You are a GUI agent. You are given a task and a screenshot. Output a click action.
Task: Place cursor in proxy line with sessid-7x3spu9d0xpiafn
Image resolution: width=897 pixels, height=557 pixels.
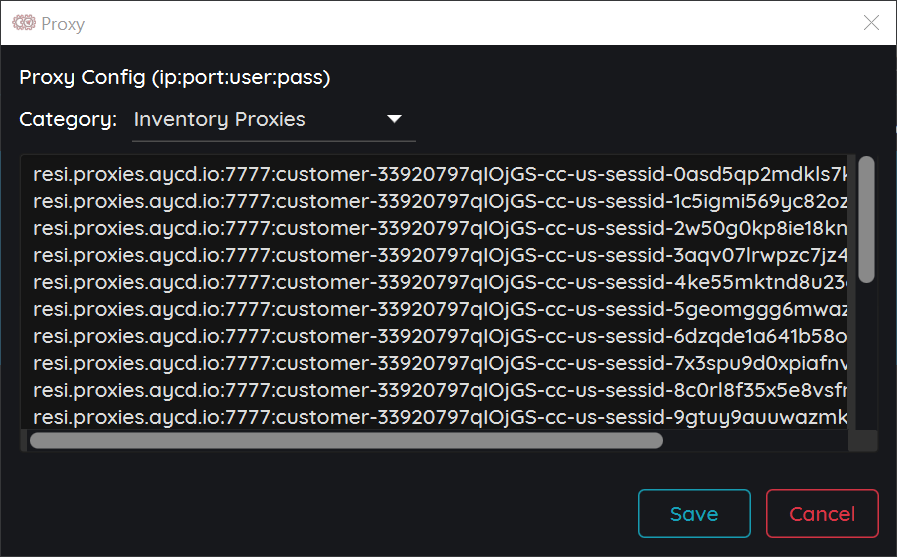[440, 363]
